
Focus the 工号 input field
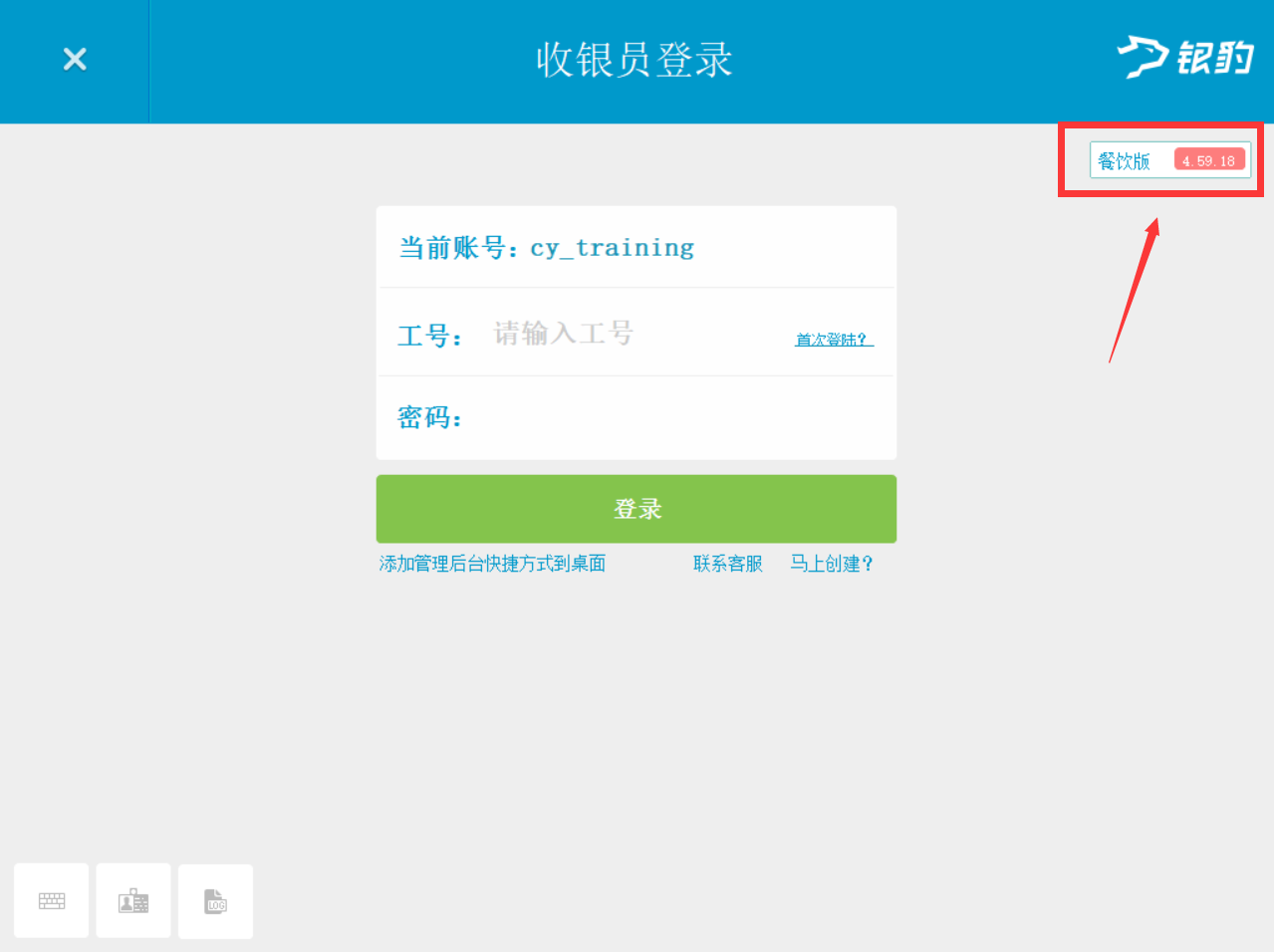pos(637,333)
